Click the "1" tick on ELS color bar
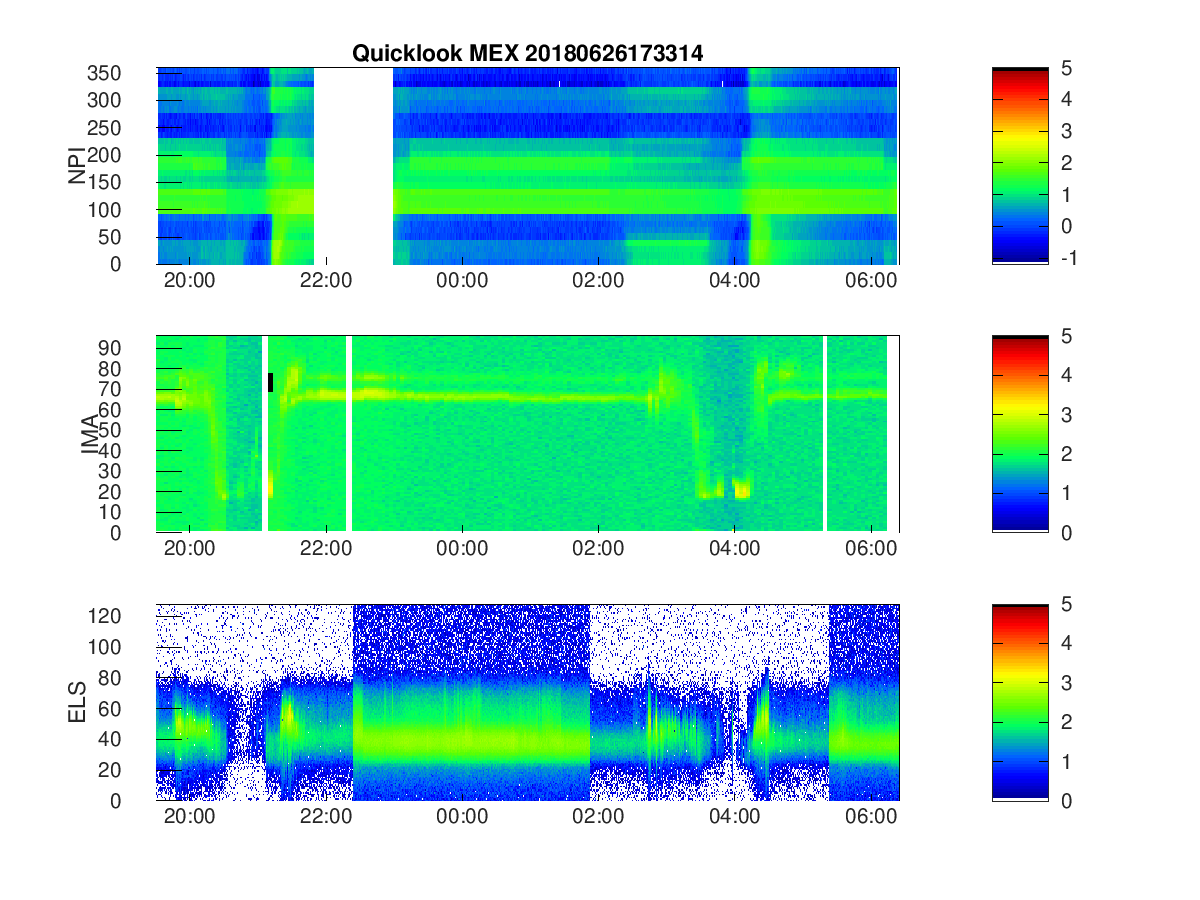 (1066, 761)
